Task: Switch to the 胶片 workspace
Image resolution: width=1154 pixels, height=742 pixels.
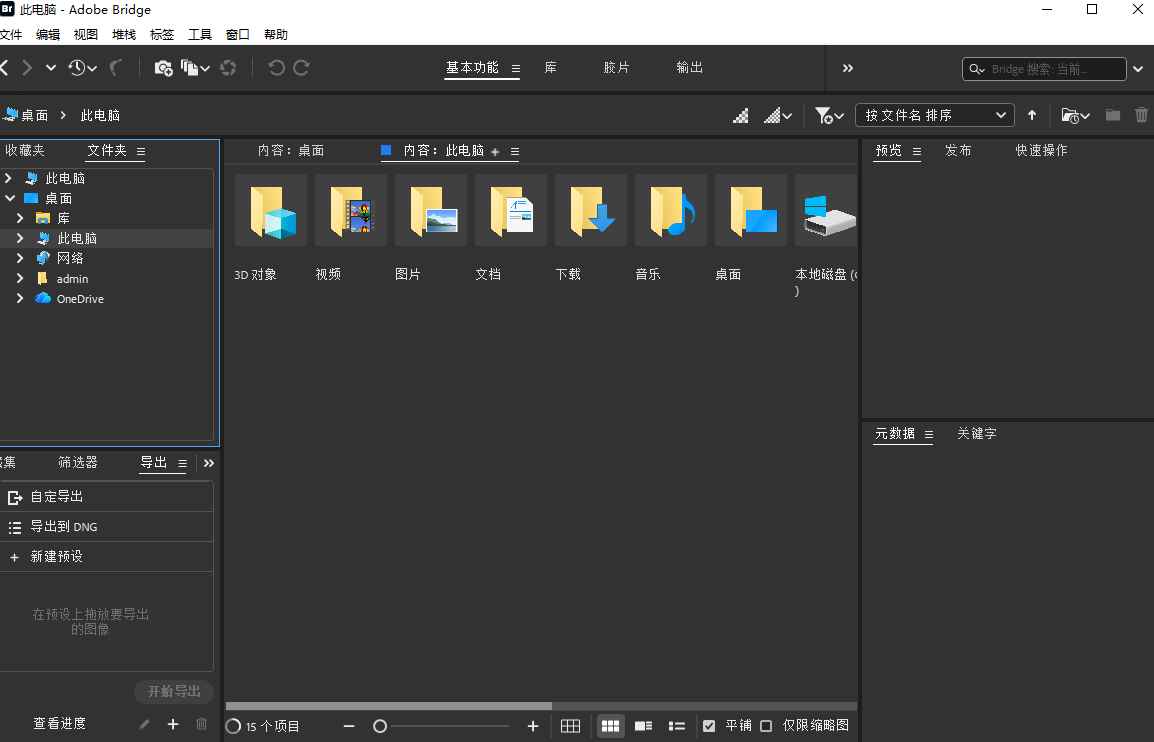Action: tap(616, 68)
